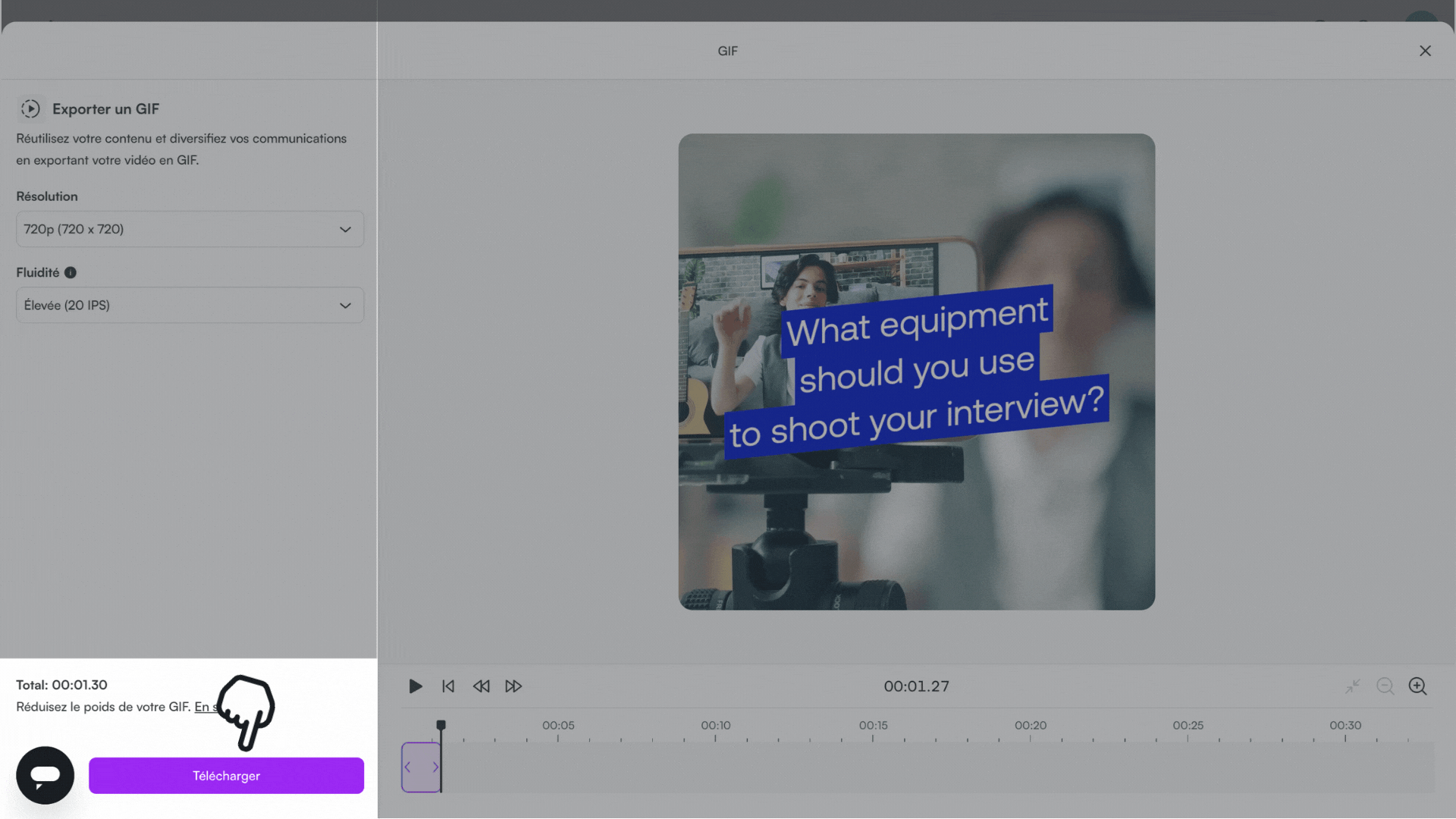Screen dimensions: 1456x819
Task: Click the left handle of the purple selection
Action: coord(408,767)
